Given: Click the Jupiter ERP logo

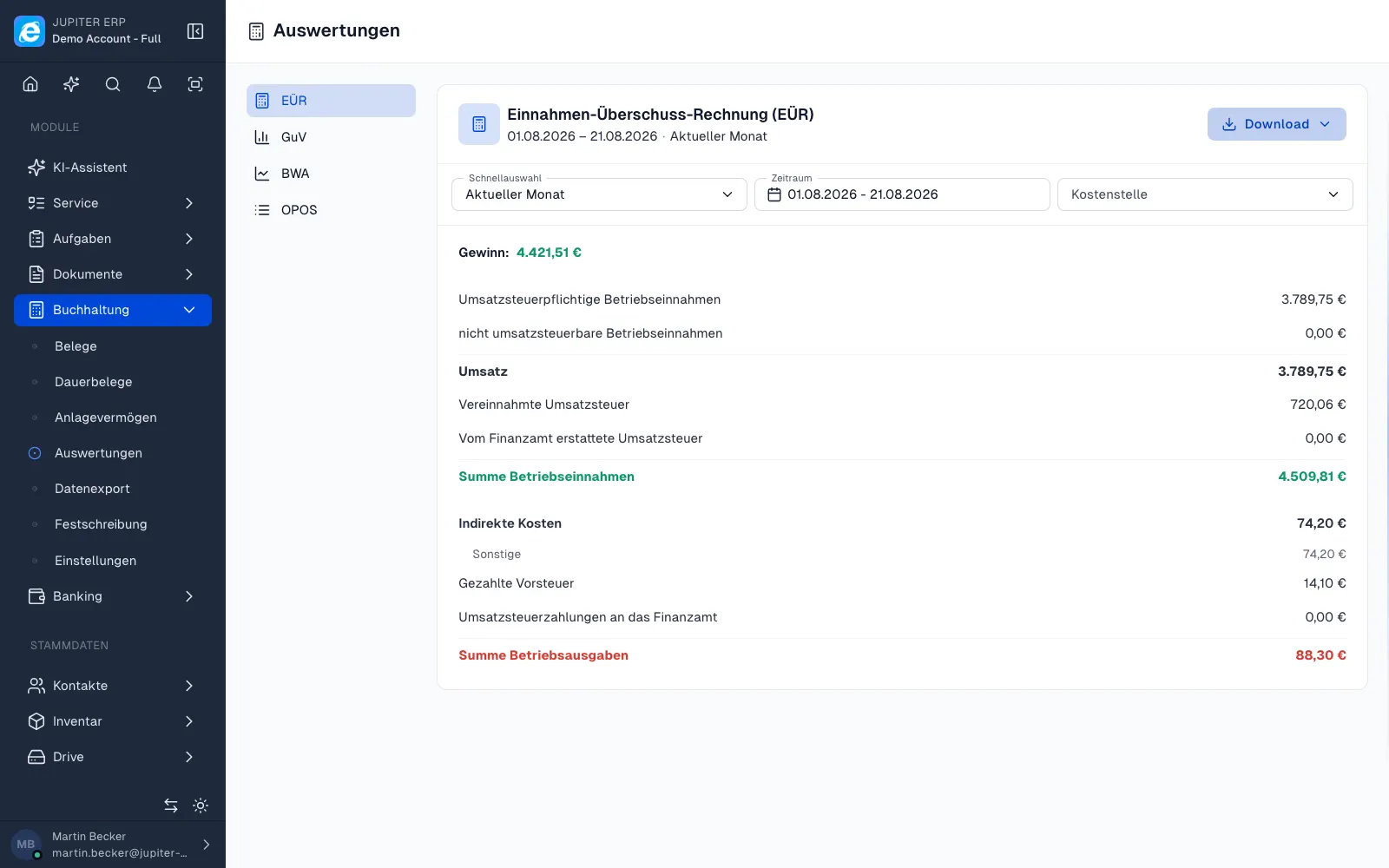Looking at the screenshot, I should pyautogui.click(x=30, y=31).
